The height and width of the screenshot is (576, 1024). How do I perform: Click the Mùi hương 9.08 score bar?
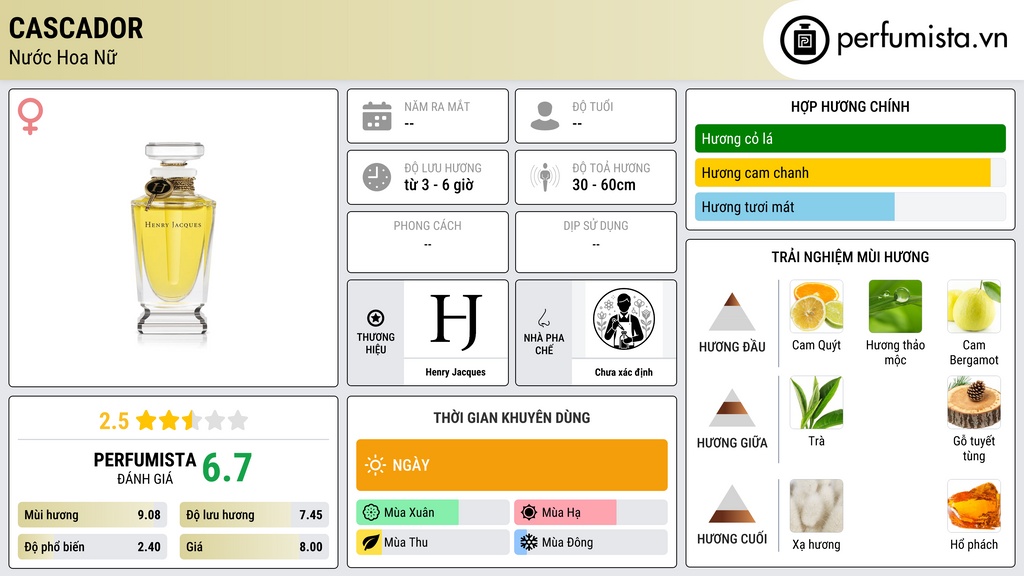93,515
